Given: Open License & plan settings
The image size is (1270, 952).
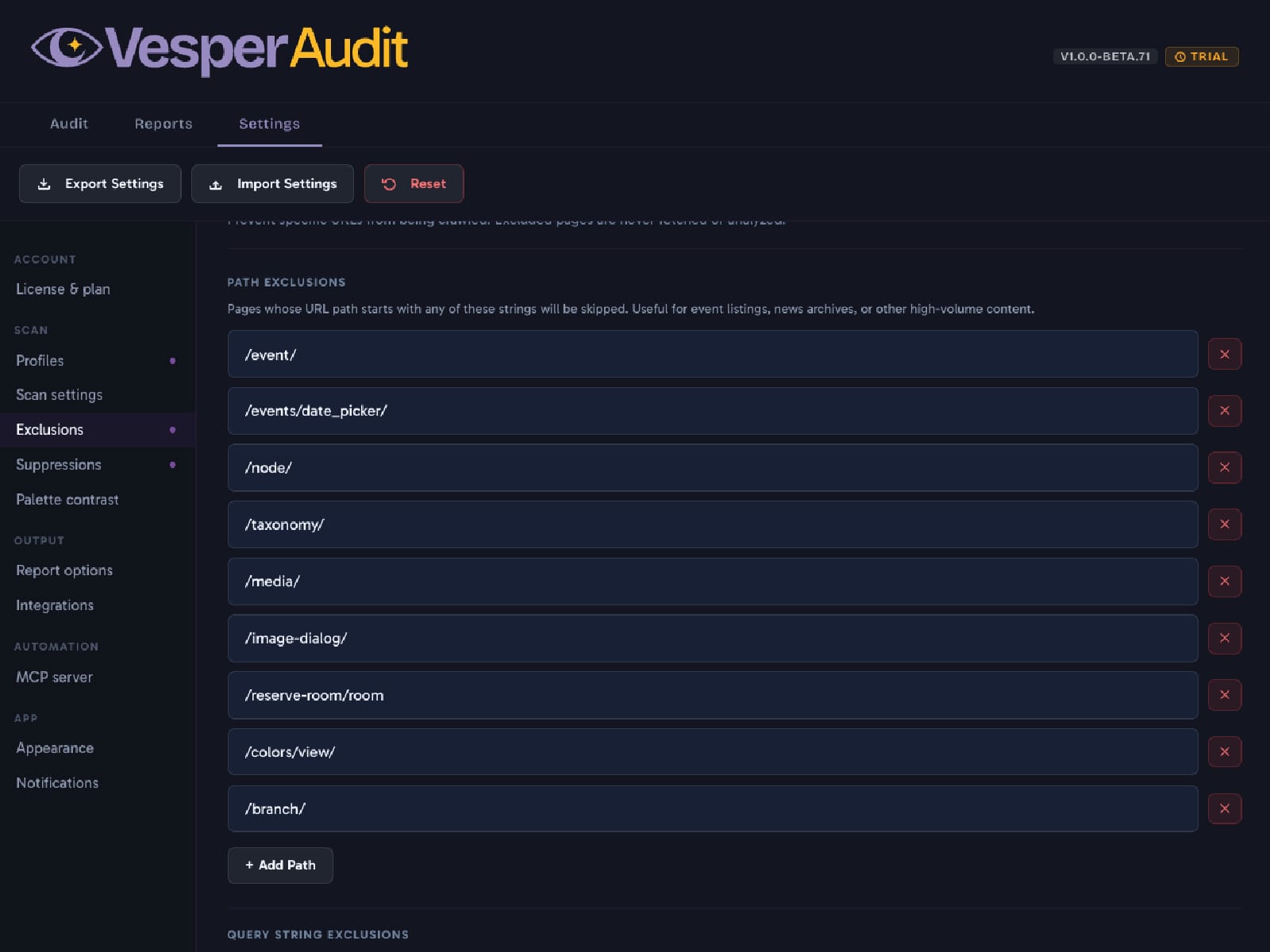Looking at the screenshot, I should [98, 289].
